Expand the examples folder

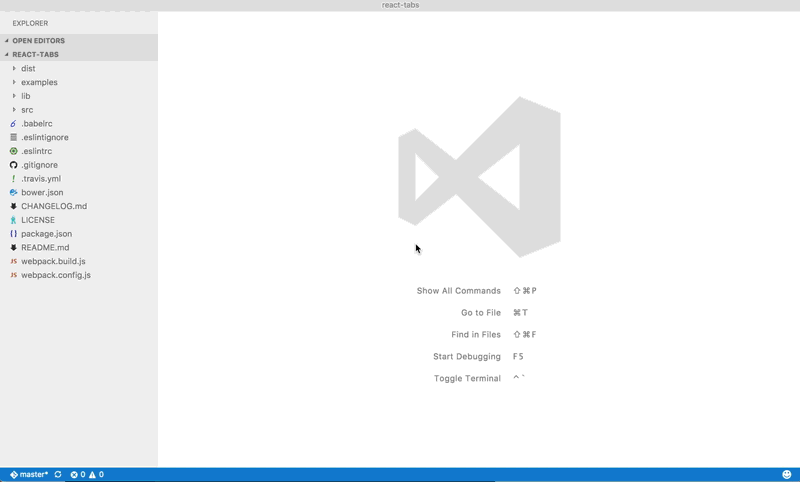coord(14,82)
